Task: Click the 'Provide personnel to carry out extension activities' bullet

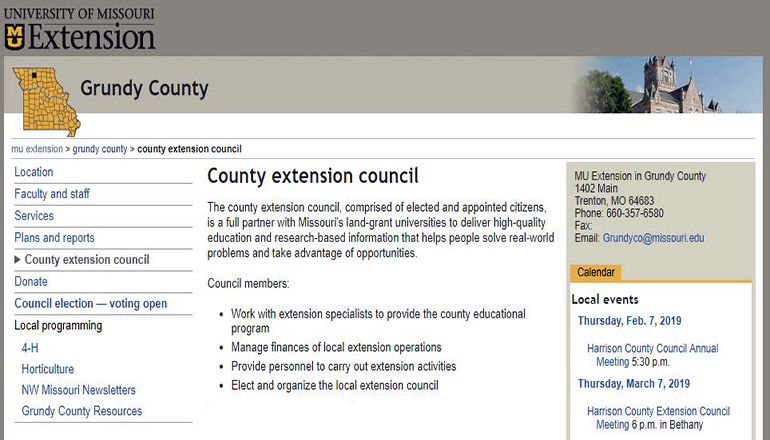Action: [344, 366]
